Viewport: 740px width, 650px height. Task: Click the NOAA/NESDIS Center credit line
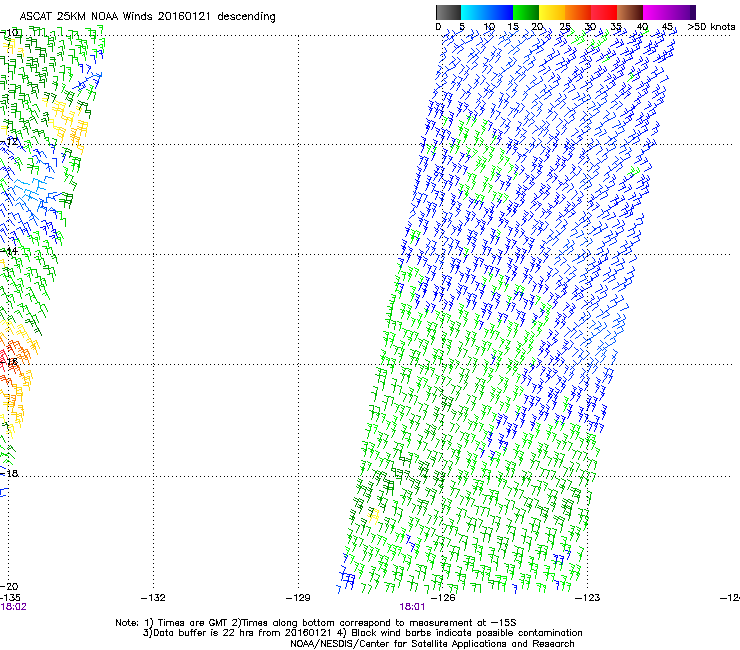click(432, 644)
